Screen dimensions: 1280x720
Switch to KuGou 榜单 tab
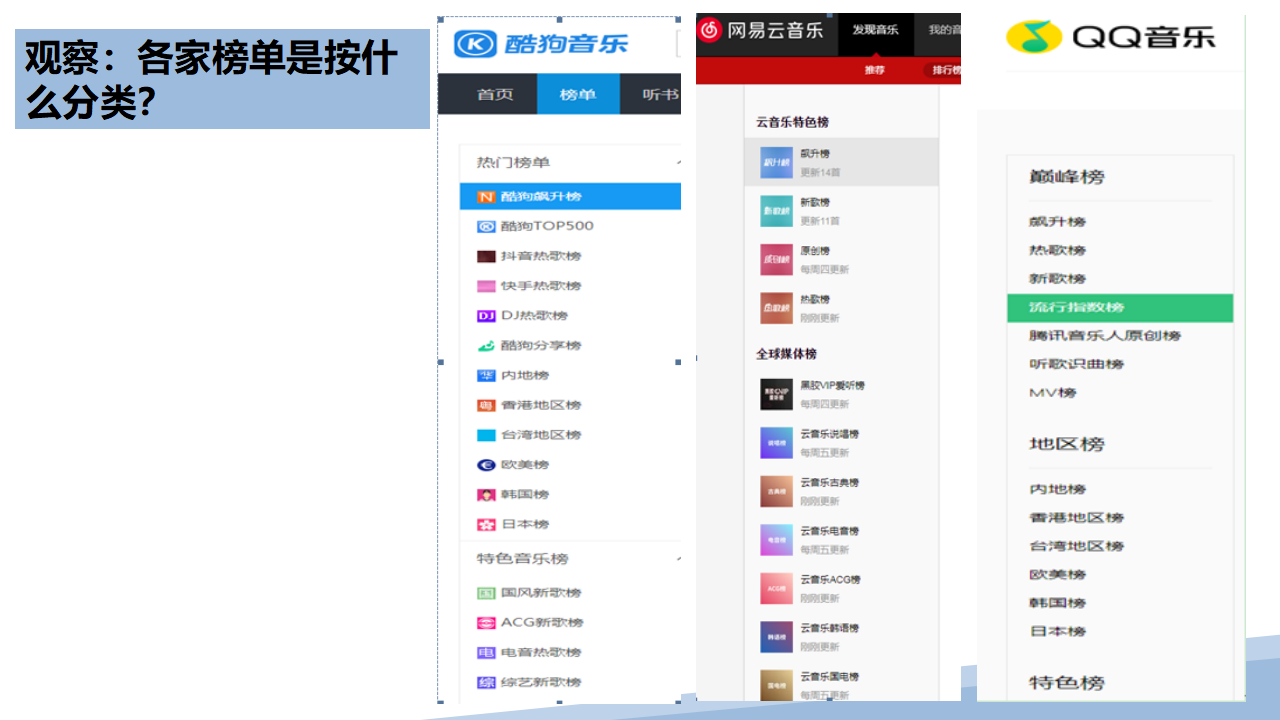coord(577,95)
